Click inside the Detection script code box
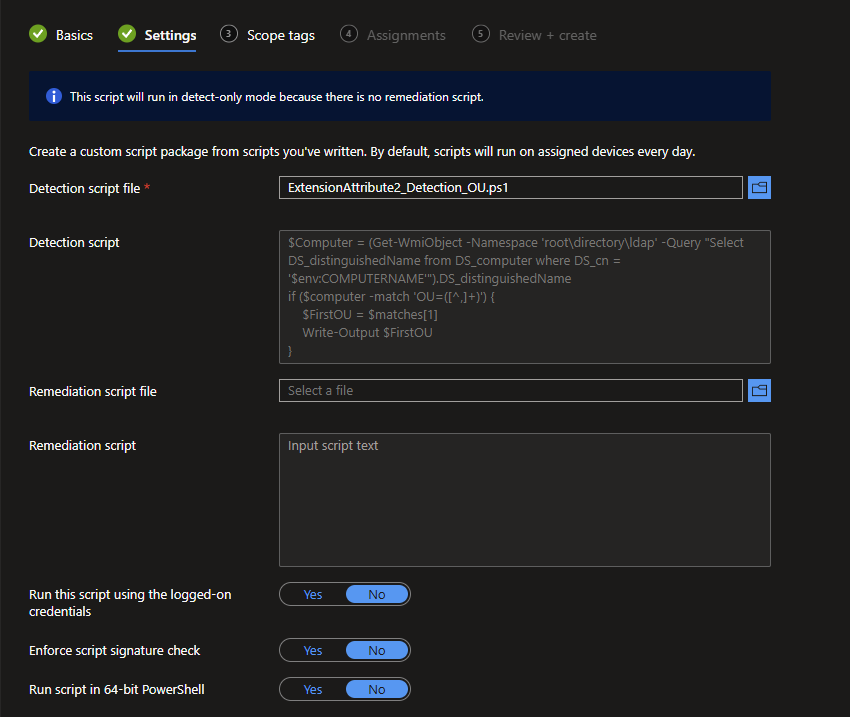Screen dimensions: 850x717 coord(524,297)
